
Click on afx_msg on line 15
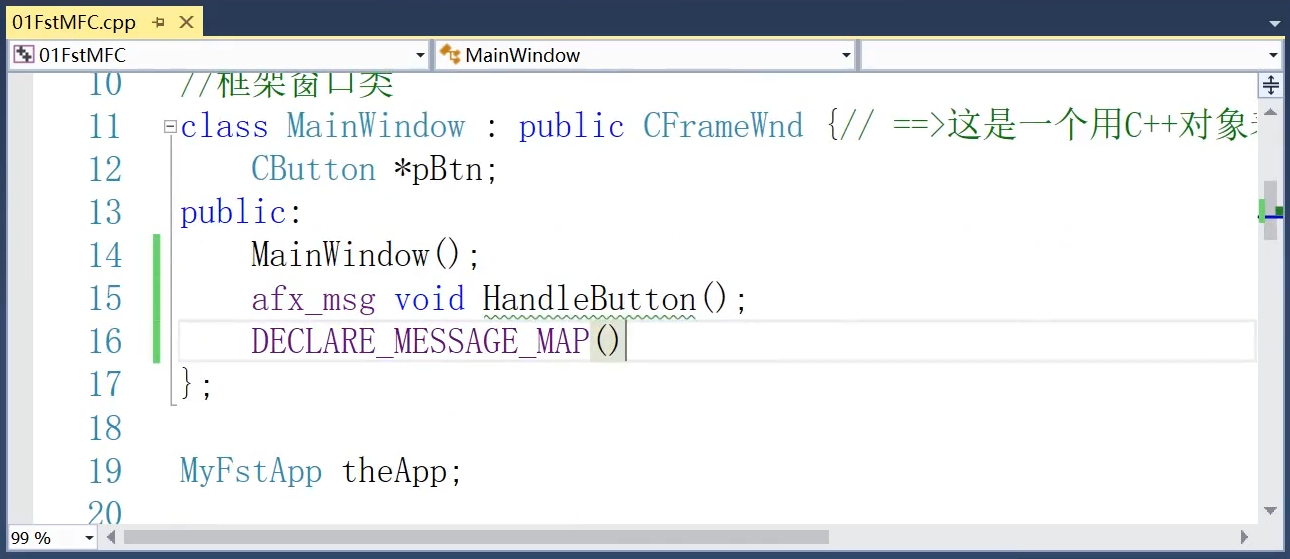[313, 298]
